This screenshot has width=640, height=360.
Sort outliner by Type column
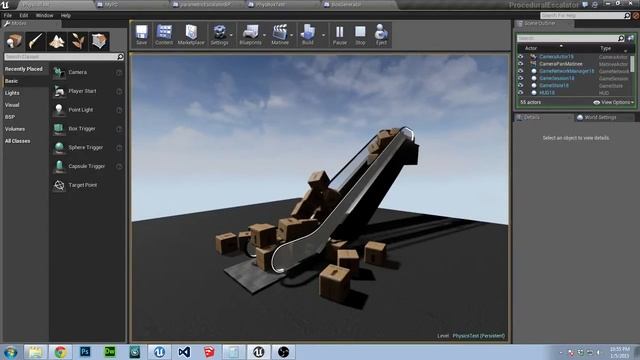pyautogui.click(x=605, y=48)
